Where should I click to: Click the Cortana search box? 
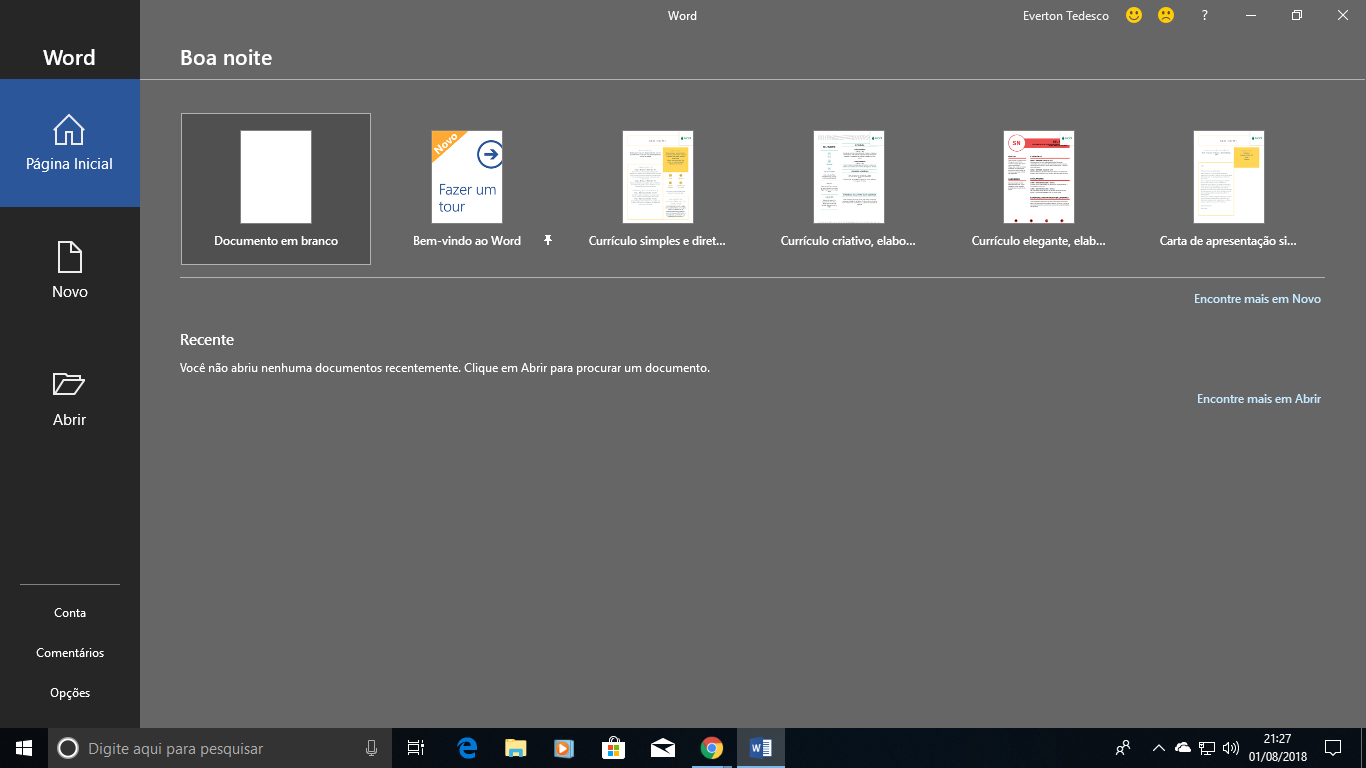[220, 748]
